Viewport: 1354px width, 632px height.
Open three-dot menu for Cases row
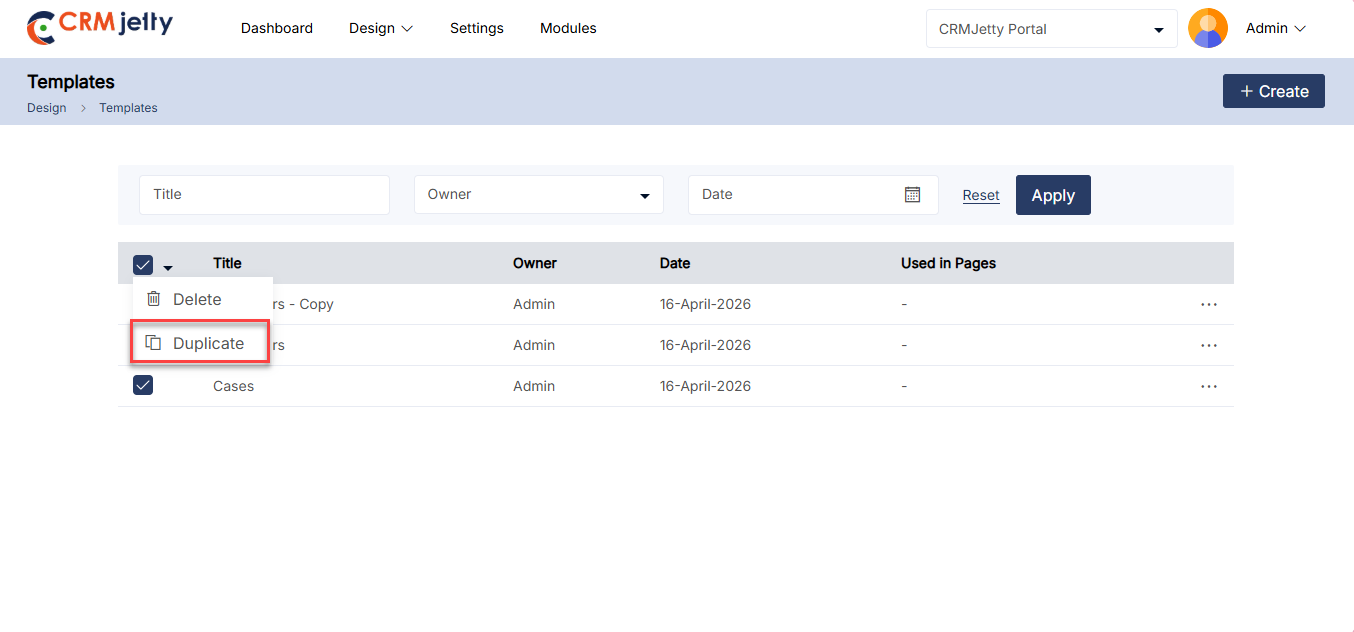[x=1208, y=386]
